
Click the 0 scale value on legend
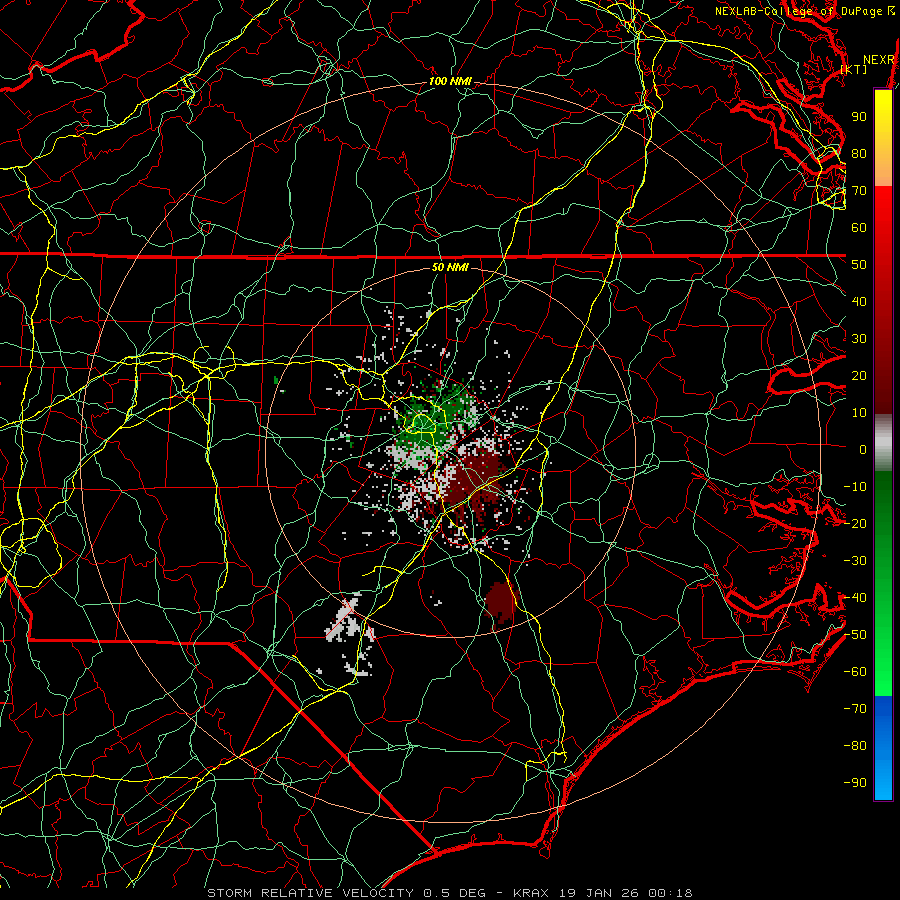pos(863,449)
